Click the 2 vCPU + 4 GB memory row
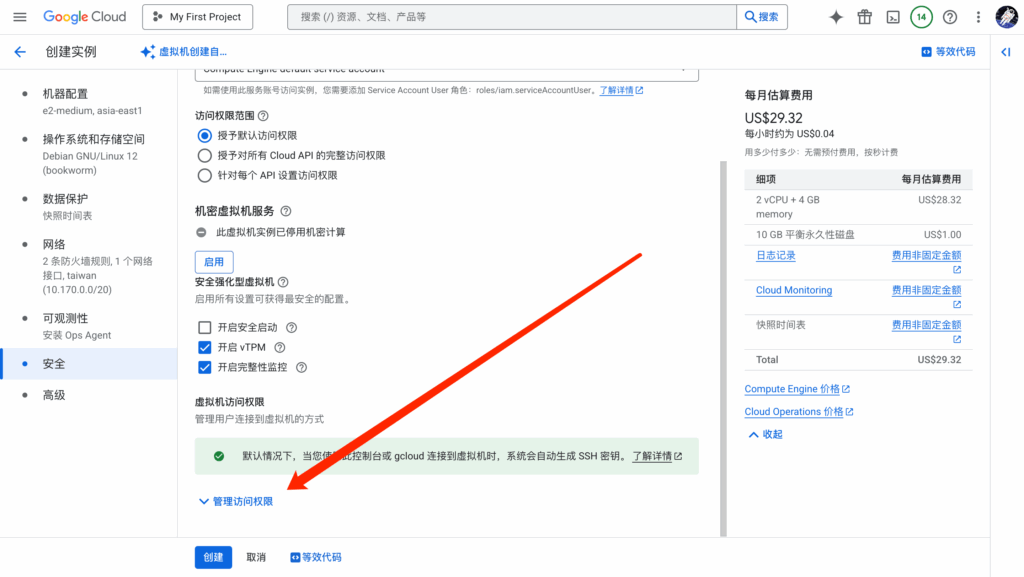This screenshot has width=1024, height=577. click(x=858, y=207)
